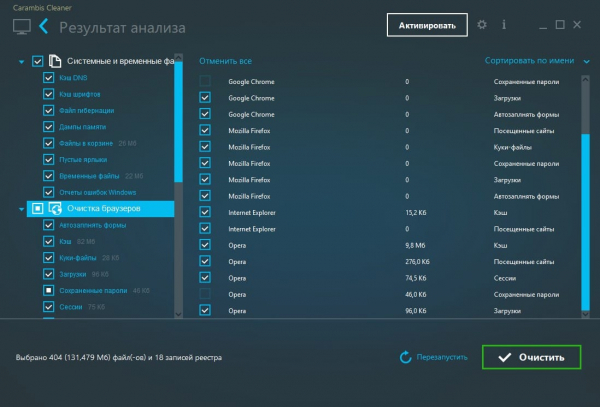This screenshot has height=407, width=600.
Task: Click the monitor home icon
Action: tap(22, 27)
